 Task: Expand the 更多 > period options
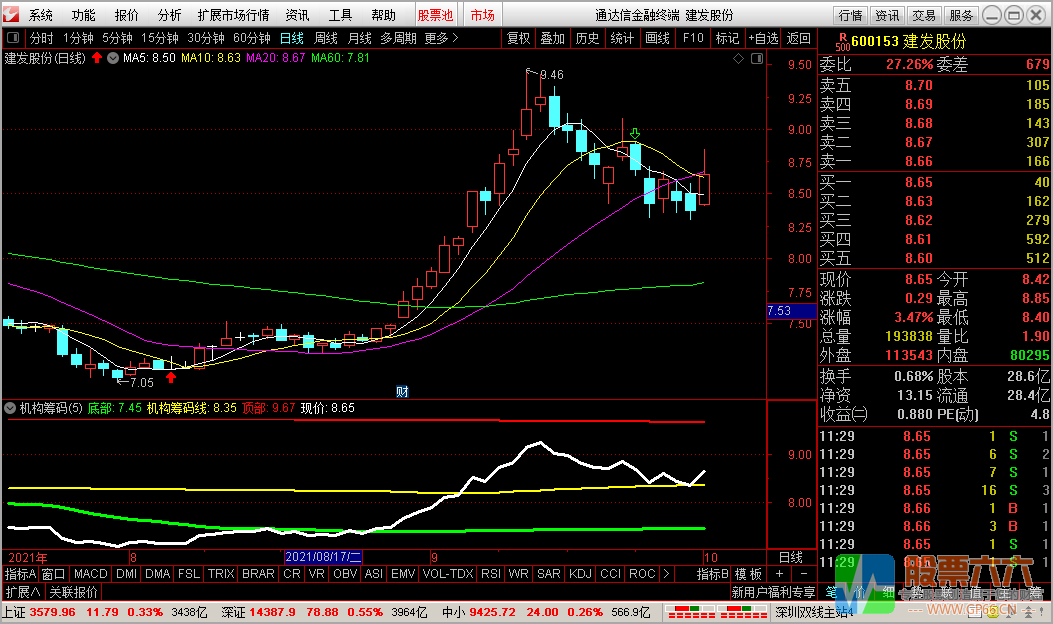441,38
